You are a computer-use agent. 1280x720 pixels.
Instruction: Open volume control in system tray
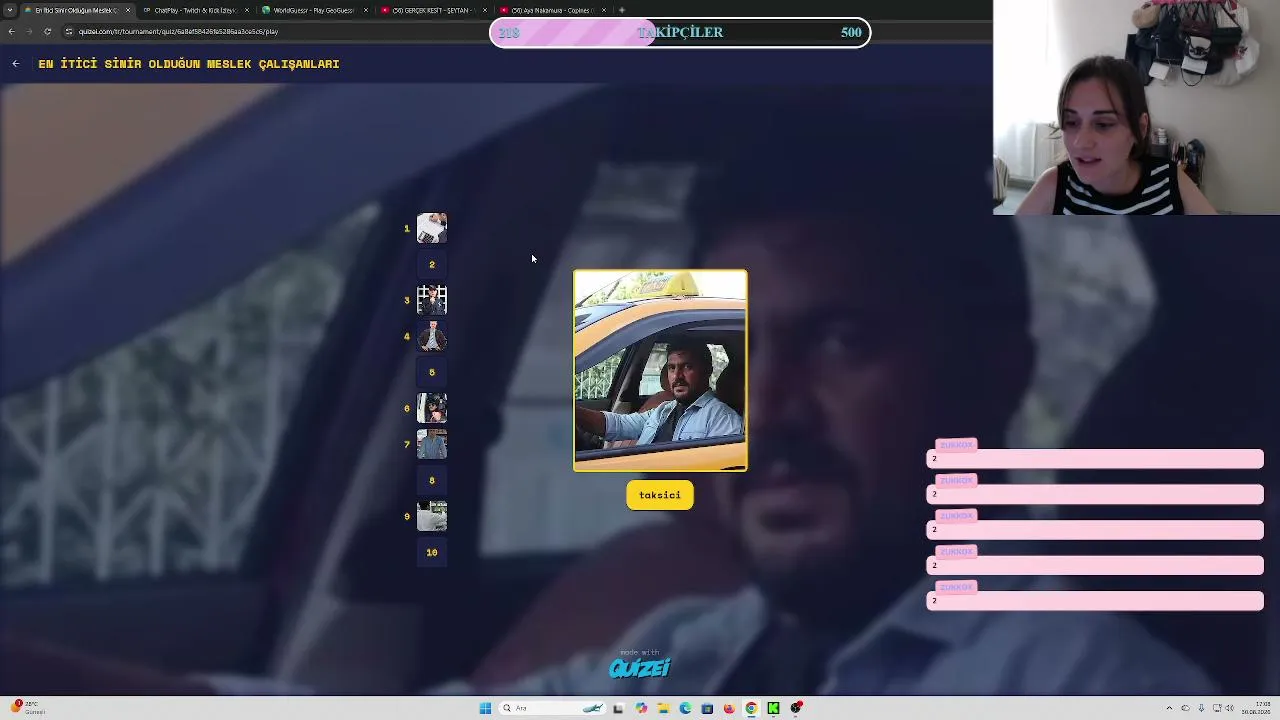point(1230,708)
